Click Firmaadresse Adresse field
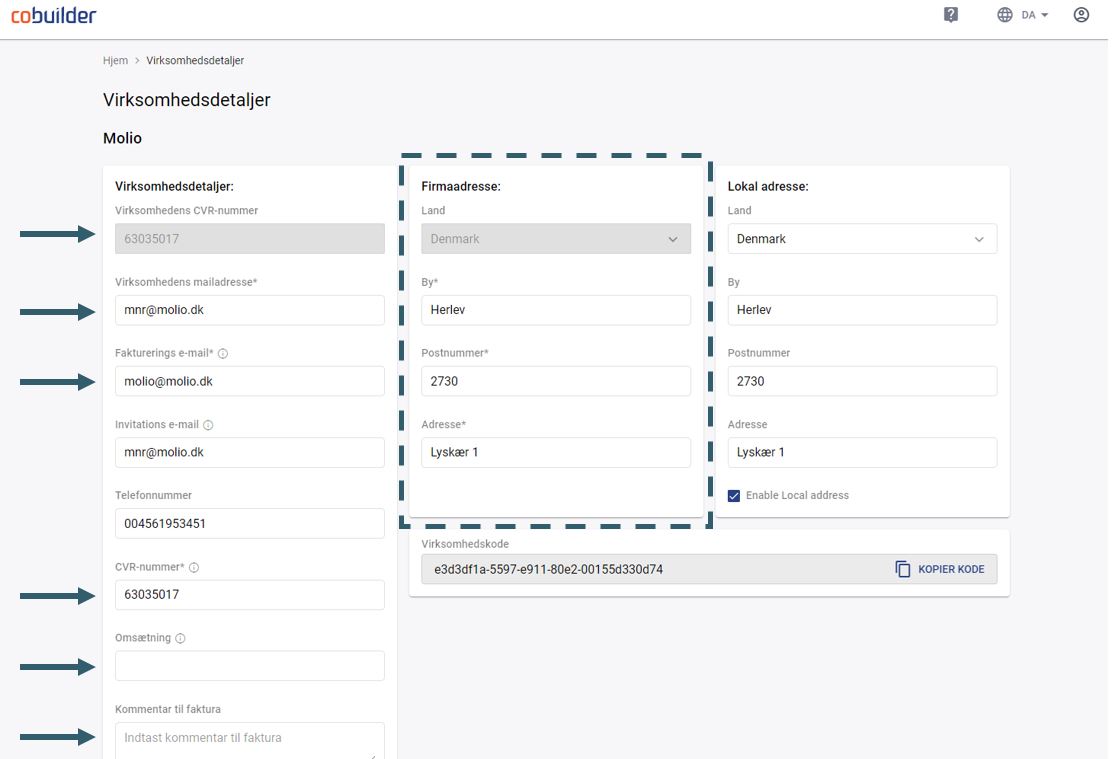The image size is (1112, 759). click(556, 453)
